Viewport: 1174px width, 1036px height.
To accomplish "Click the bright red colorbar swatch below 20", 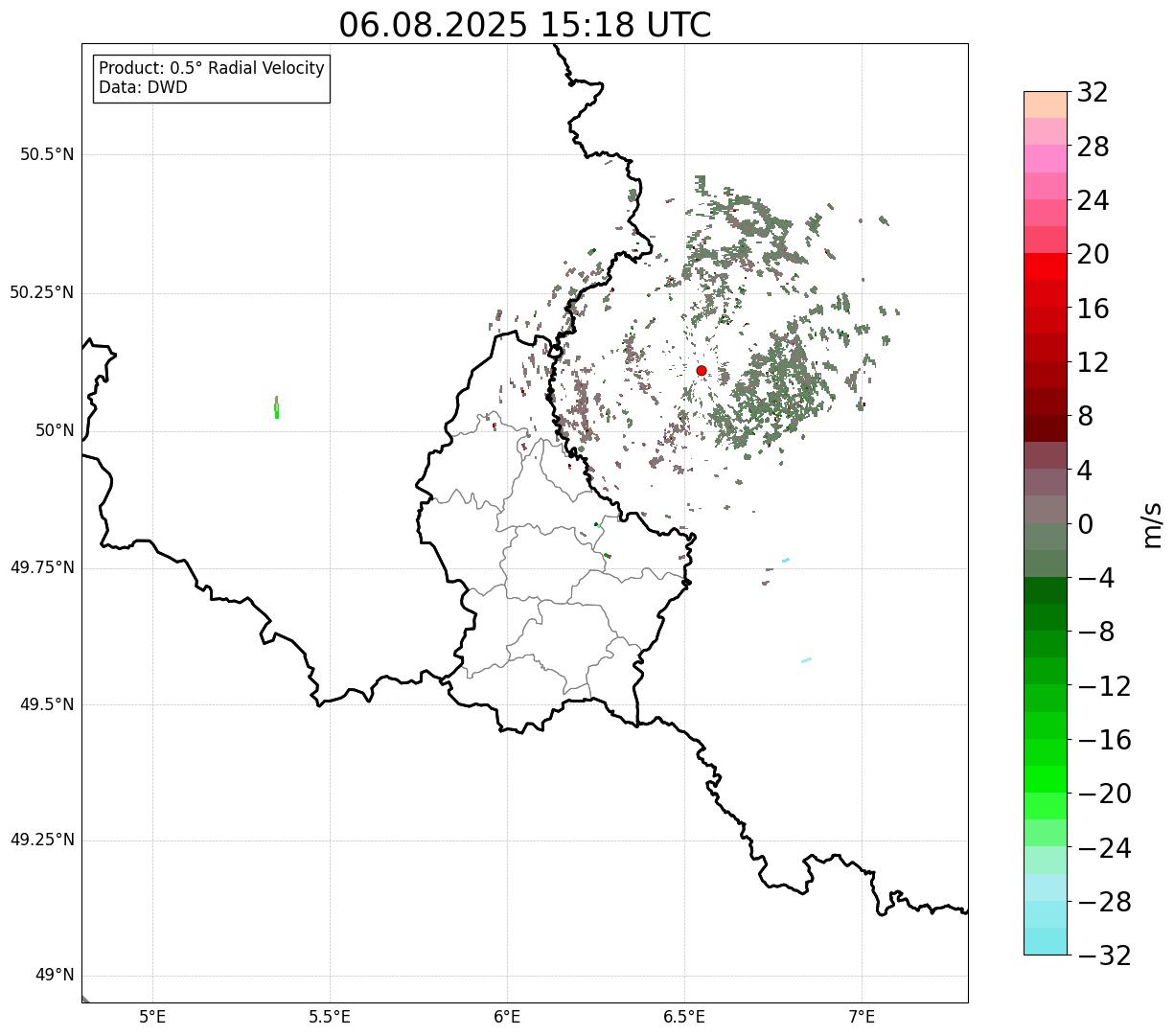I will 1045,266.
